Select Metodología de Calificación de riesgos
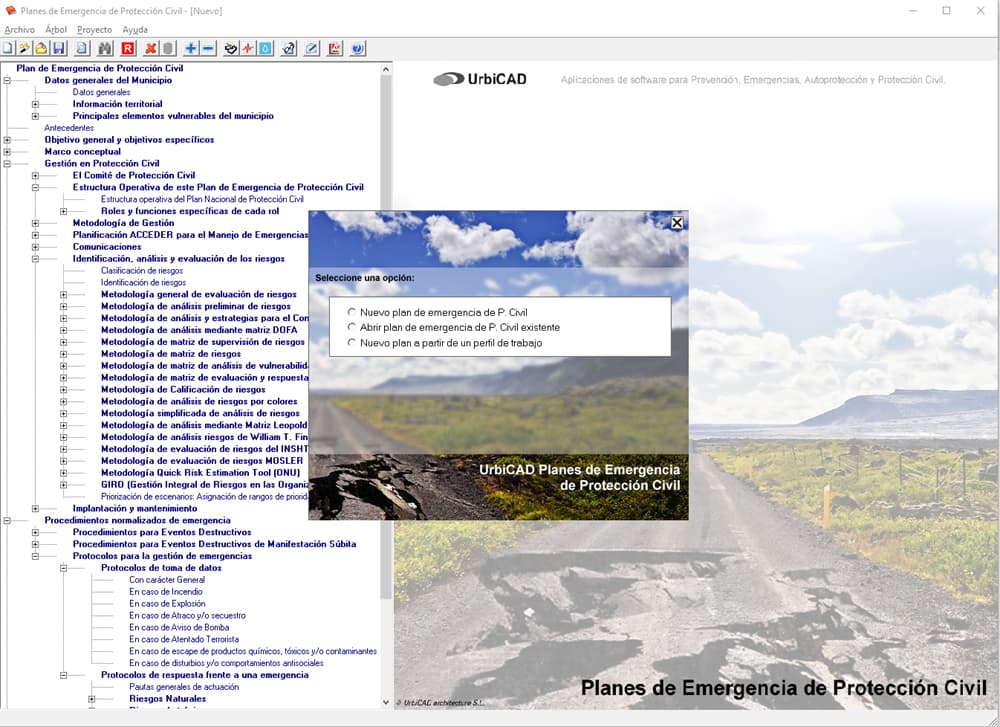The width and height of the screenshot is (1000, 727). 183,390
